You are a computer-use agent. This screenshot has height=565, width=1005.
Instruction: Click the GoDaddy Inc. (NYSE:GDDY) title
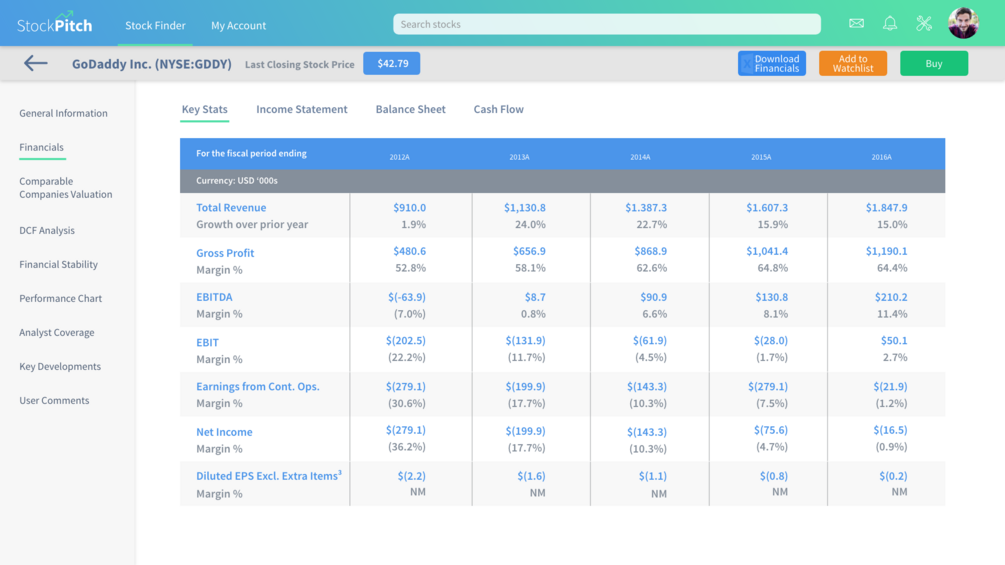(152, 64)
